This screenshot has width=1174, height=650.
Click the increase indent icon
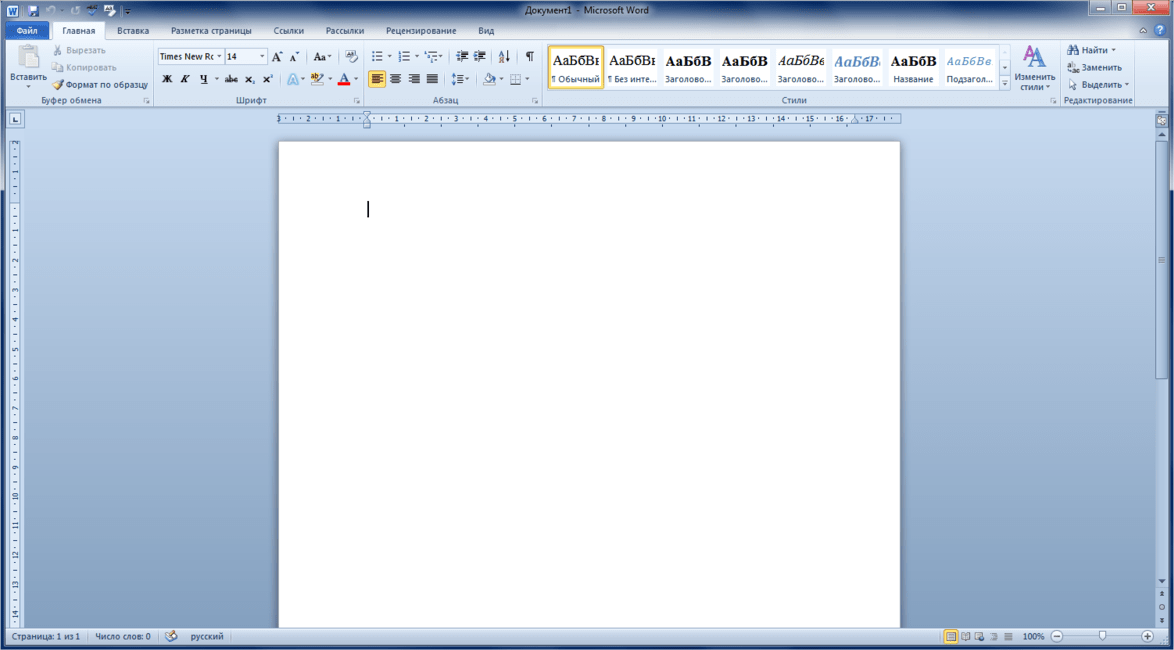tap(480, 57)
